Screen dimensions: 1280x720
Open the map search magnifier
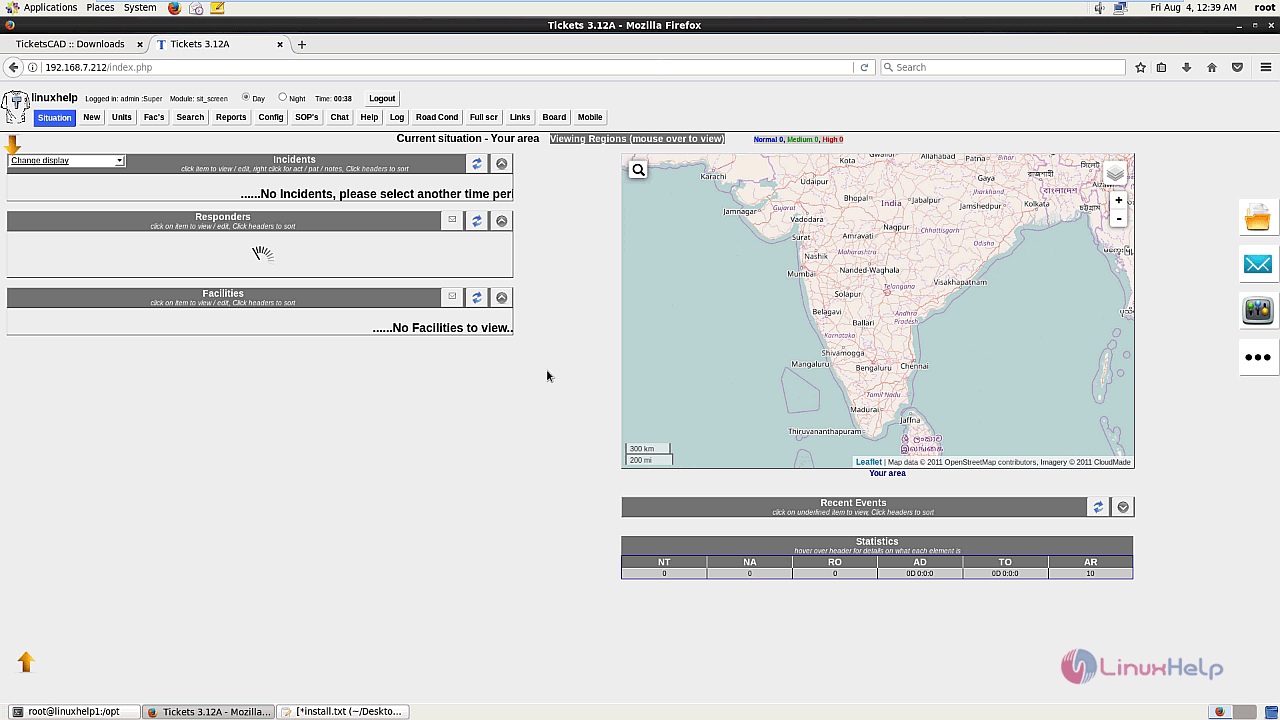(x=638, y=170)
